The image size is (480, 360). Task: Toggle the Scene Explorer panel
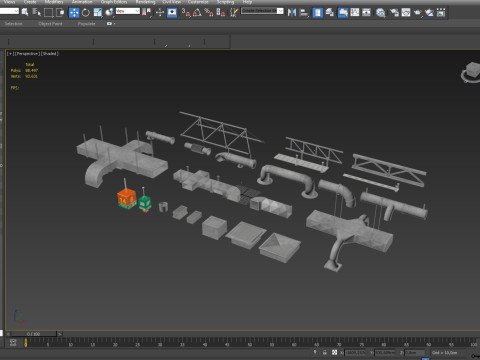318,12
